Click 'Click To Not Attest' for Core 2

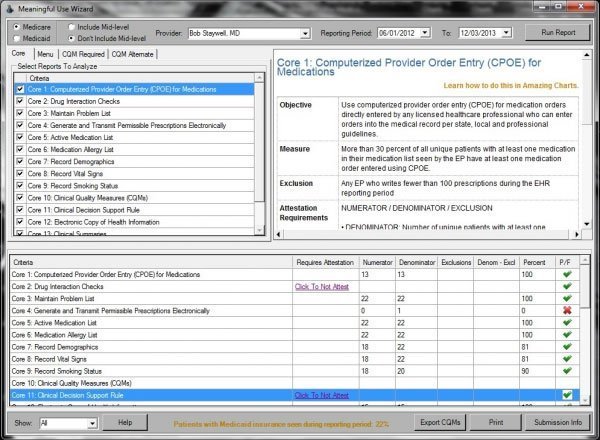[x=321, y=286]
